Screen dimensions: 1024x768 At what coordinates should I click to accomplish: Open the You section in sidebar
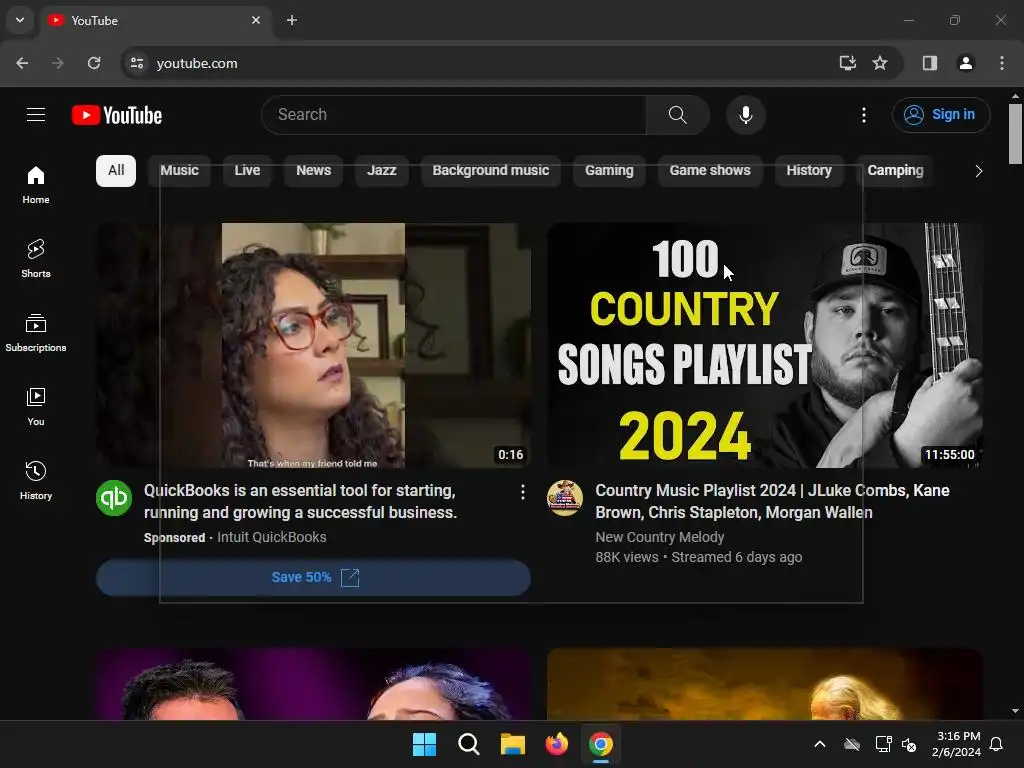tap(36, 406)
